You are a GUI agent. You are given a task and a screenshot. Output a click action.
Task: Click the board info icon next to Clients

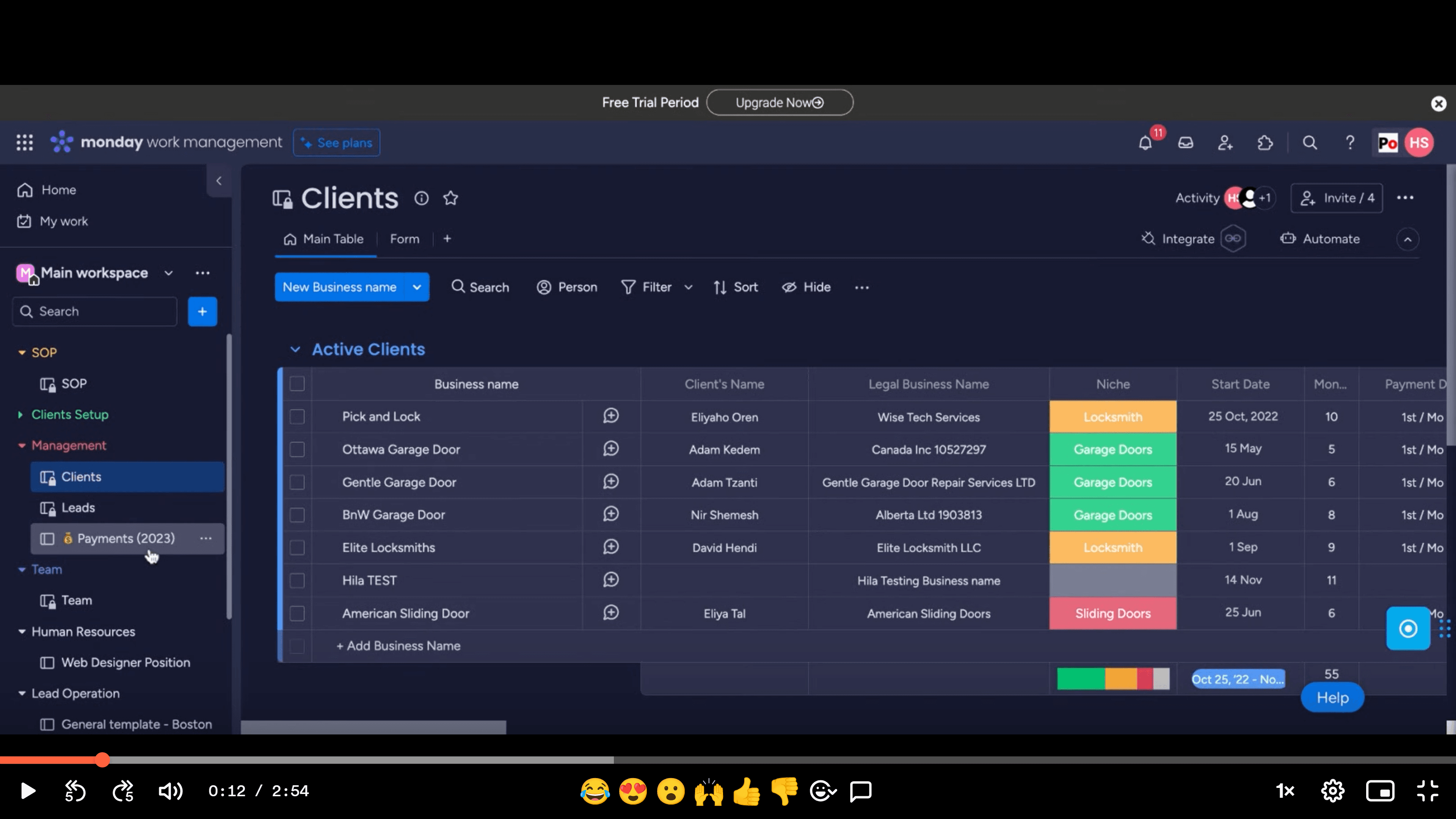421,198
